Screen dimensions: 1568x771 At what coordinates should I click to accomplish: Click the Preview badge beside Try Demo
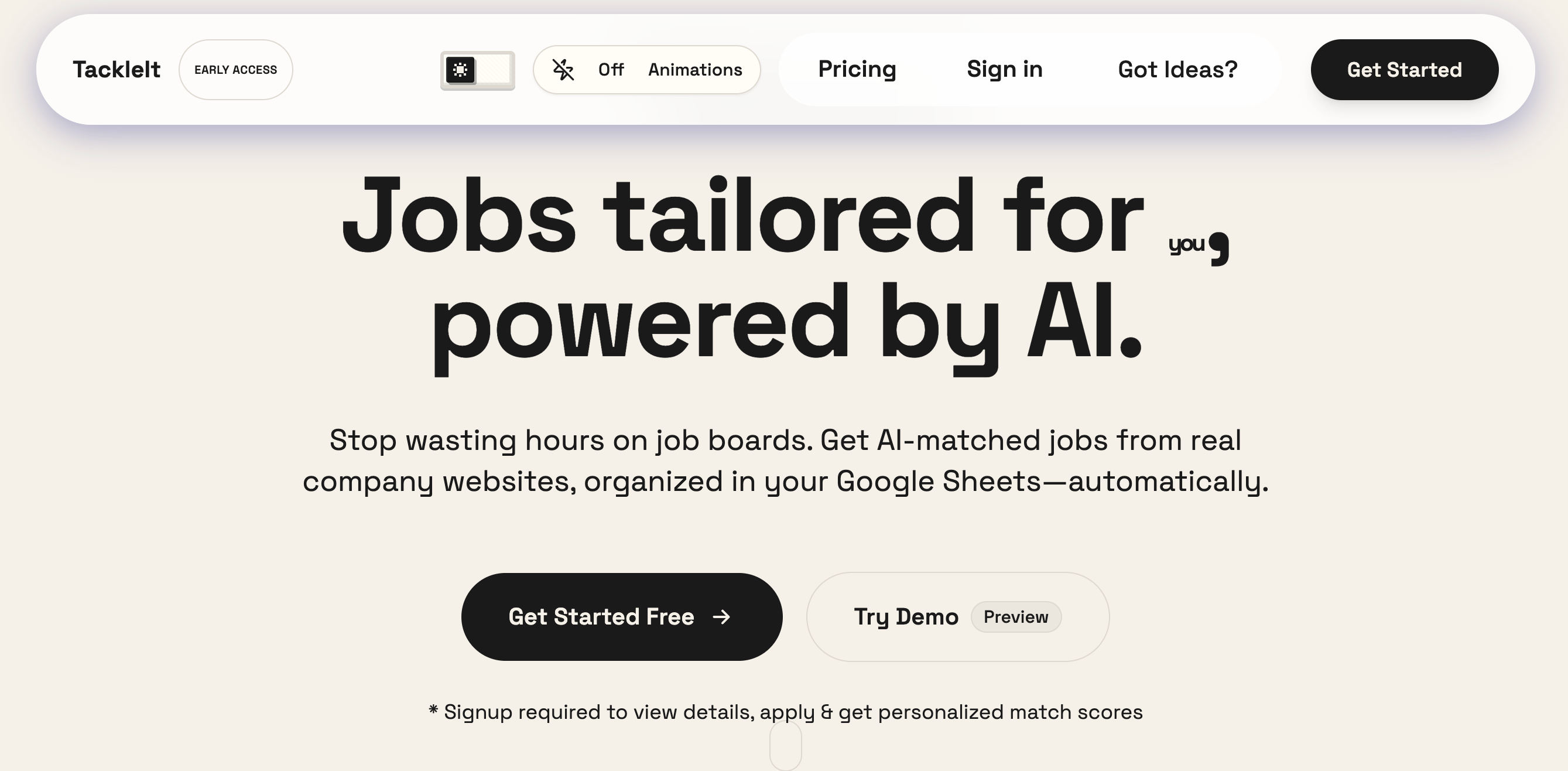coord(1016,617)
